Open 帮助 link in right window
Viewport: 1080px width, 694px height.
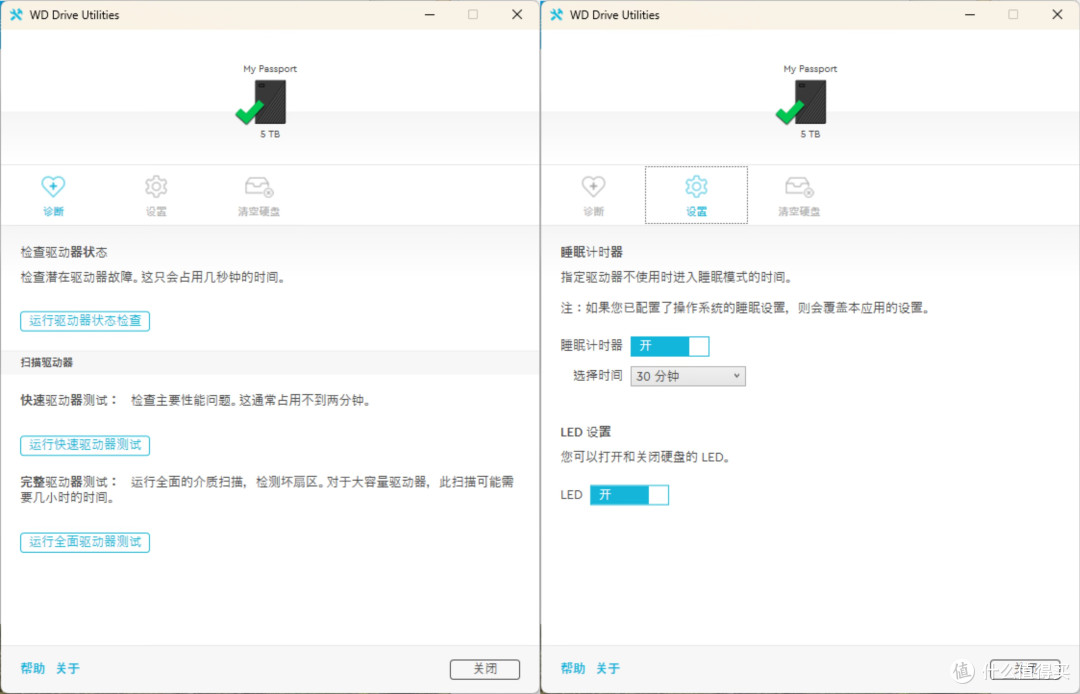point(572,669)
